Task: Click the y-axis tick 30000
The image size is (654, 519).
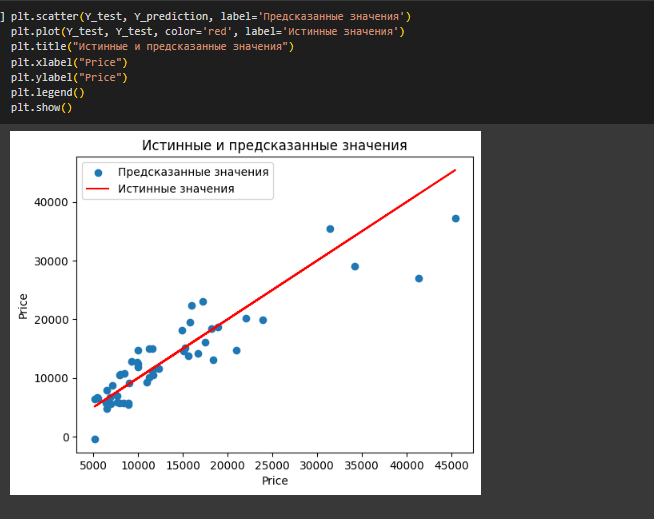Action: [x=51, y=262]
